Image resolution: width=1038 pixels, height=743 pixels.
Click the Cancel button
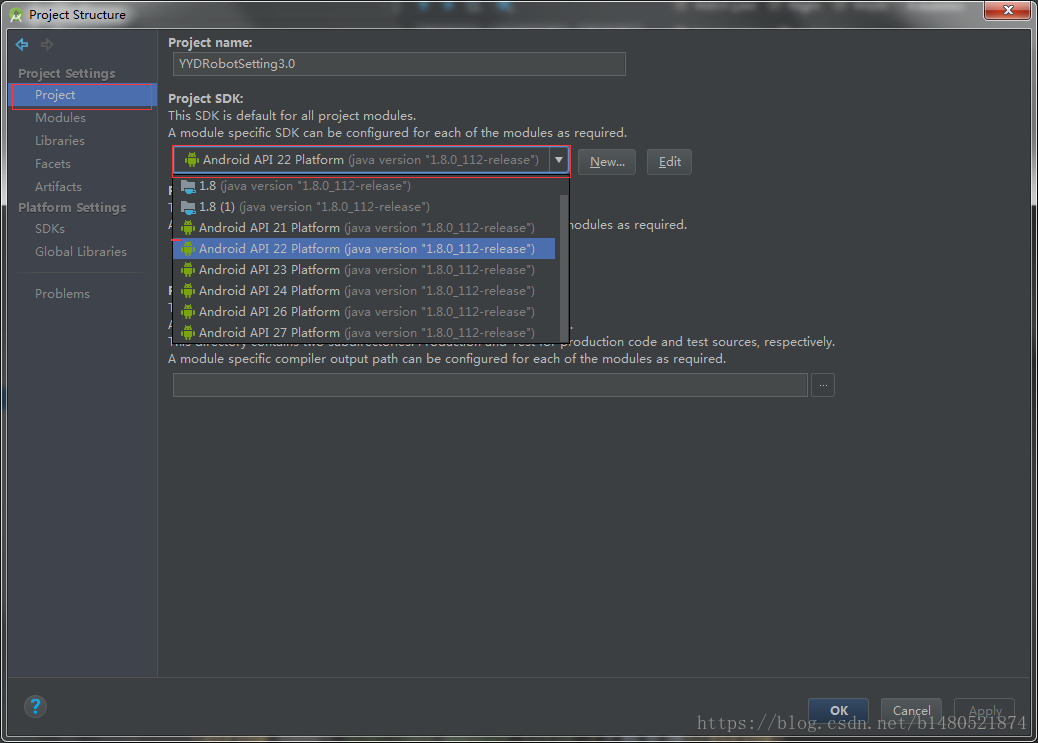pos(911,711)
